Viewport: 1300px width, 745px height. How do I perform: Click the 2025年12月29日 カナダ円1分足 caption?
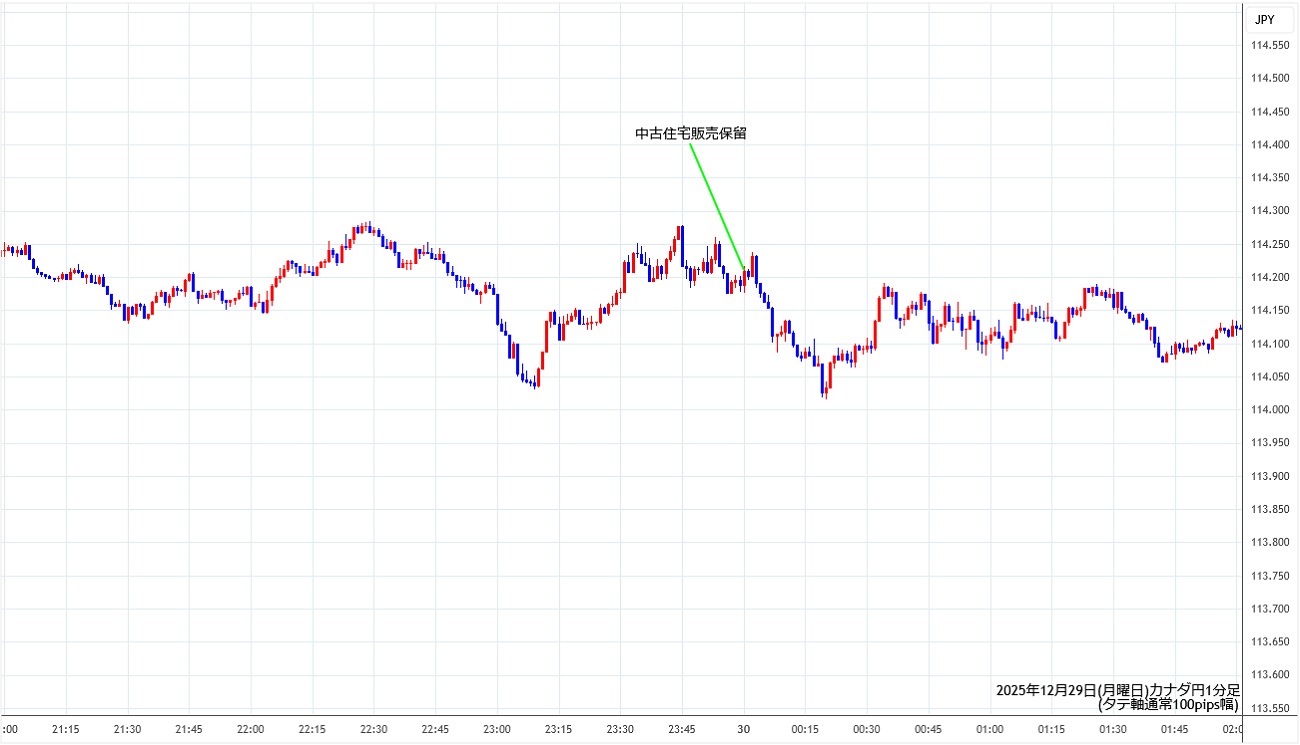(1117, 690)
